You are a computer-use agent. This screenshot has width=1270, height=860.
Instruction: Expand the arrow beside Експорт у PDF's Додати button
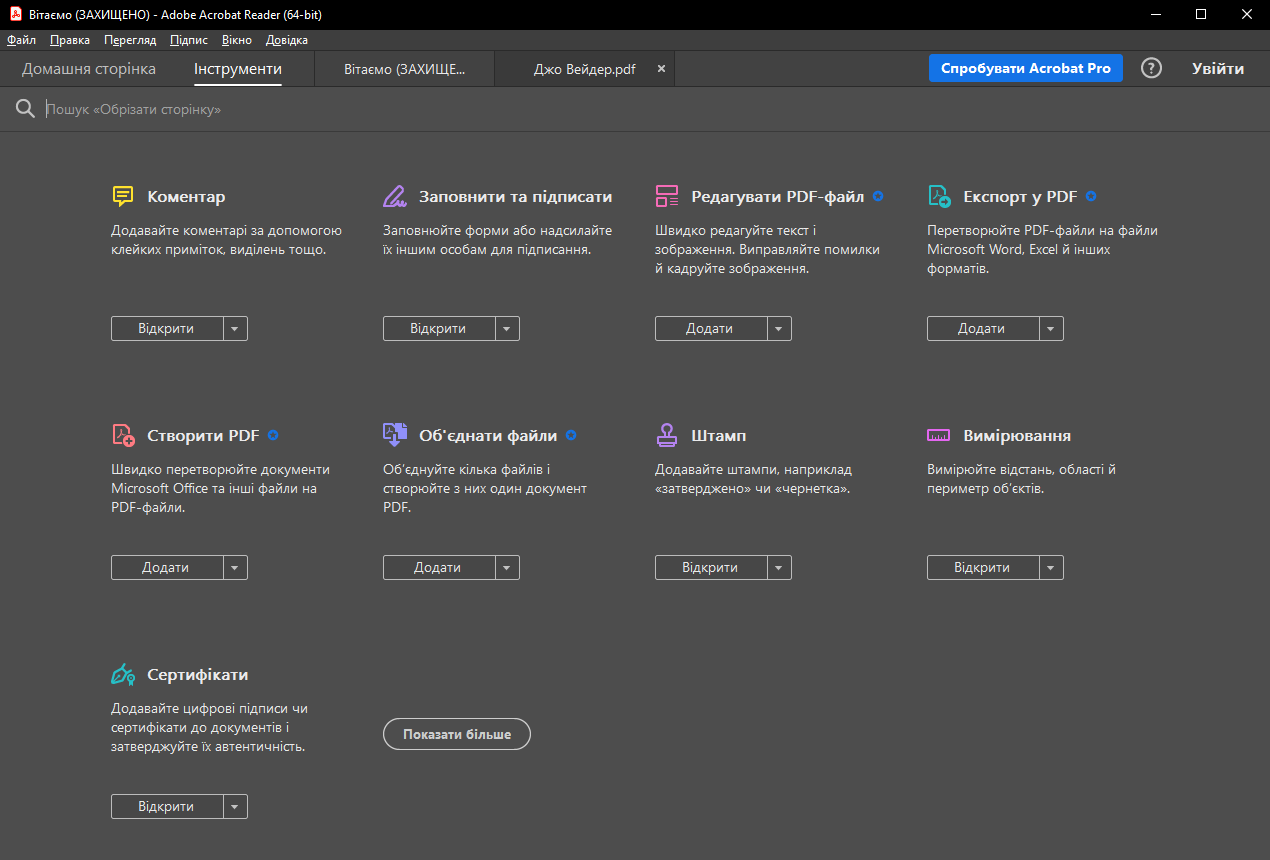click(1051, 328)
